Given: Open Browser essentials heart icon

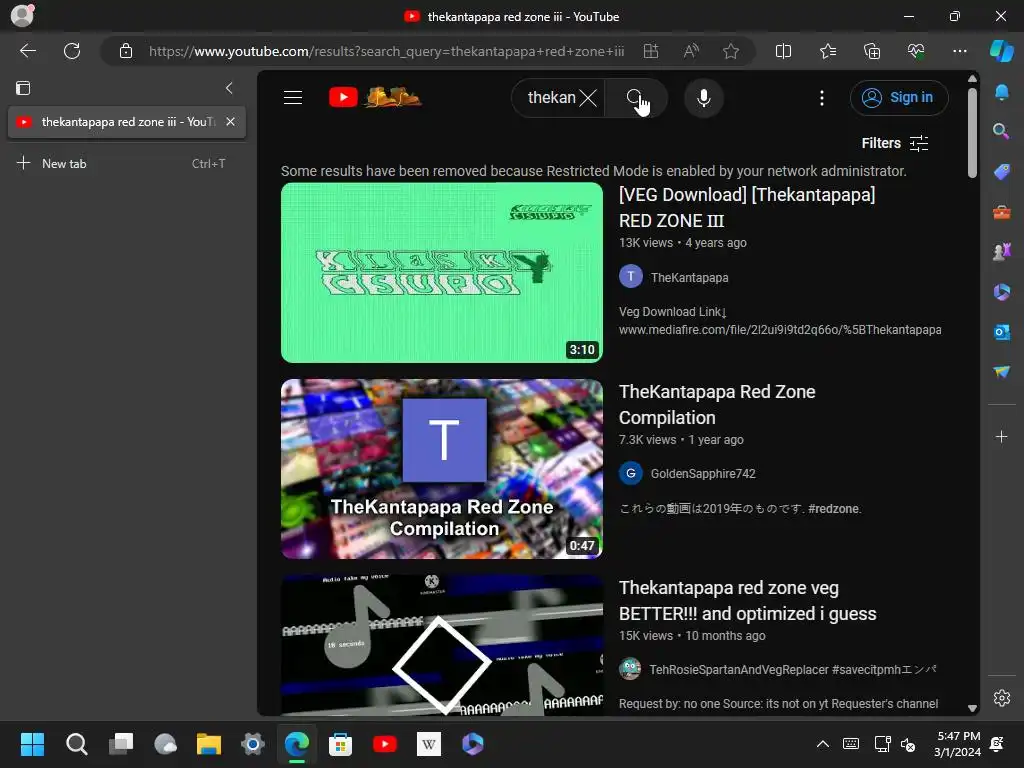Looking at the screenshot, I should click(916, 51).
